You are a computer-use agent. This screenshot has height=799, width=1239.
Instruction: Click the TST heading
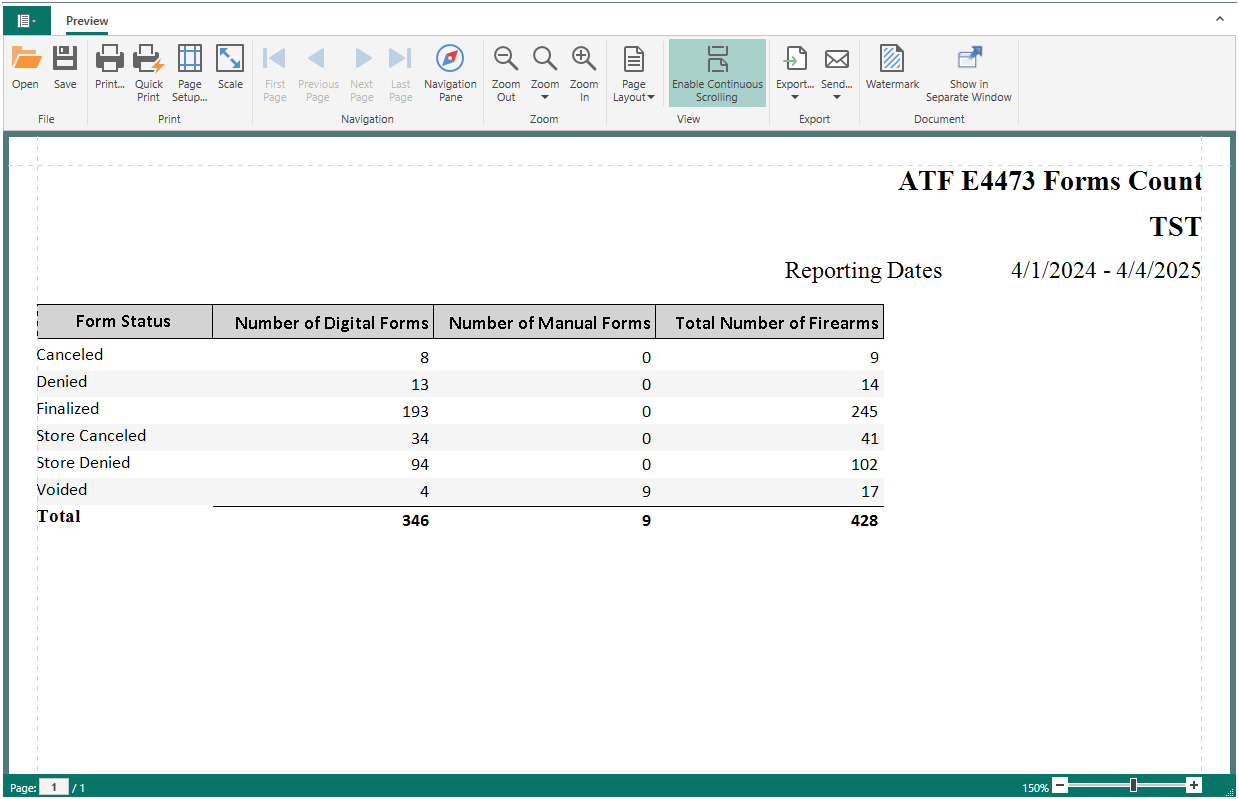click(x=1176, y=227)
